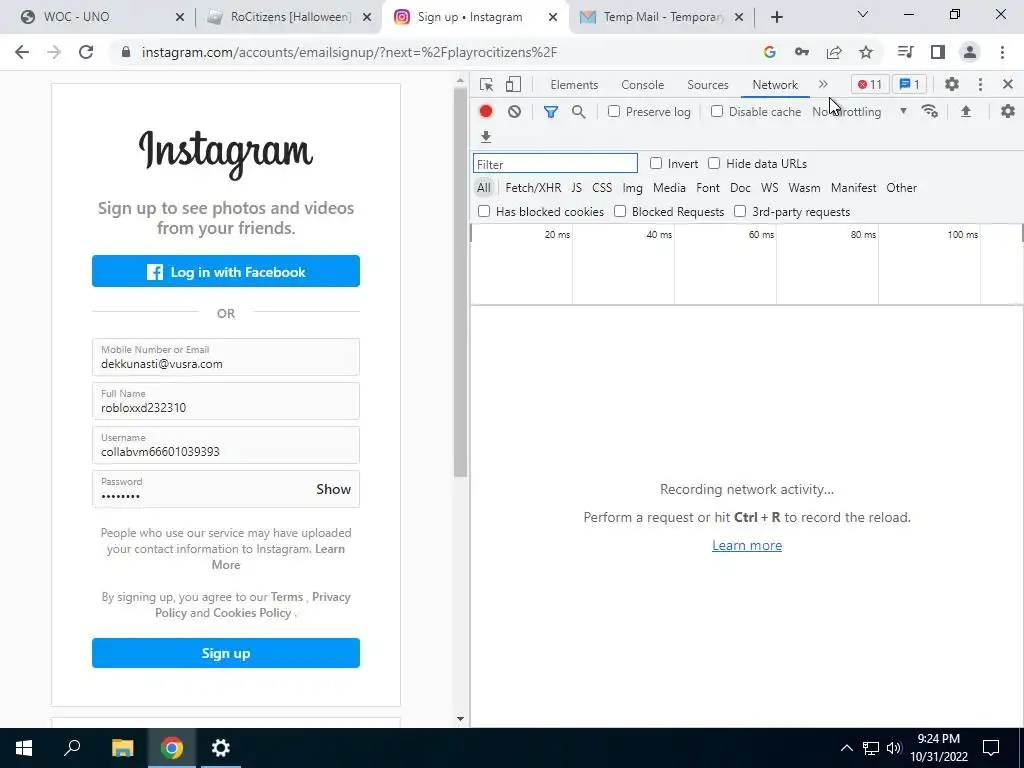Open Windows Settings taskbar icon
1024x768 pixels.
click(221, 748)
